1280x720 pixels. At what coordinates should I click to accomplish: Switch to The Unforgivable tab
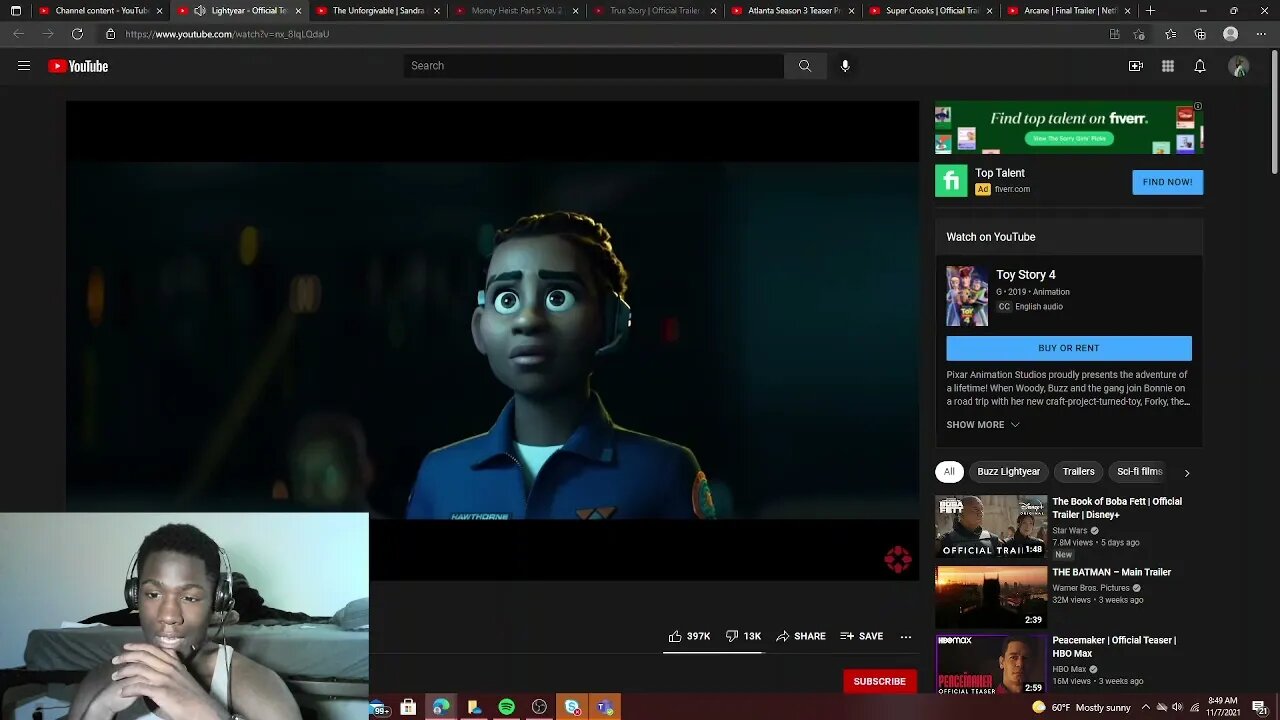point(377,11)
